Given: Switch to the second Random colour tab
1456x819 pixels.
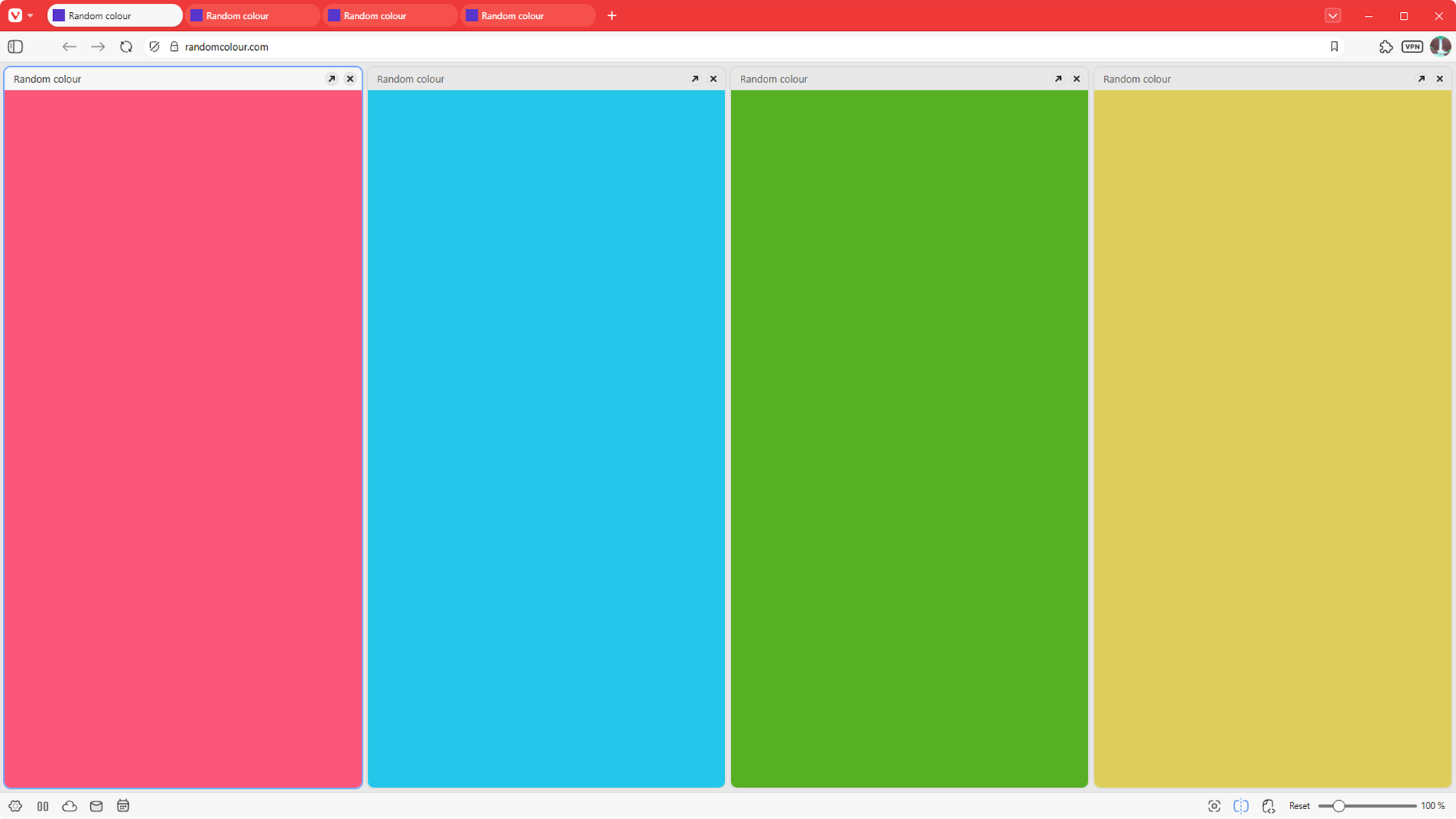Looking at the screenshot, I should (x=254, y=15).
